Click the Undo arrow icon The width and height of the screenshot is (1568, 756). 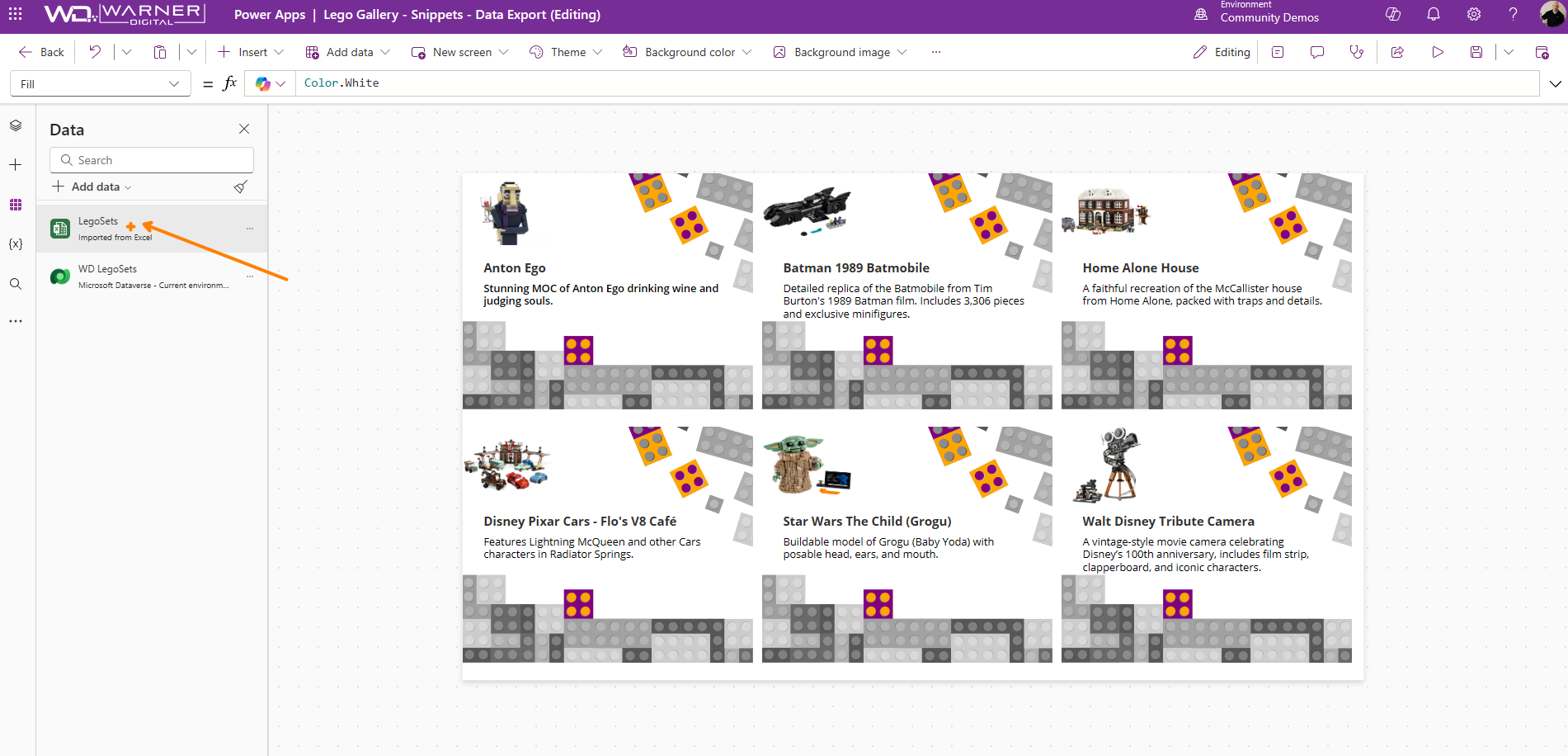tap(95, 52)
